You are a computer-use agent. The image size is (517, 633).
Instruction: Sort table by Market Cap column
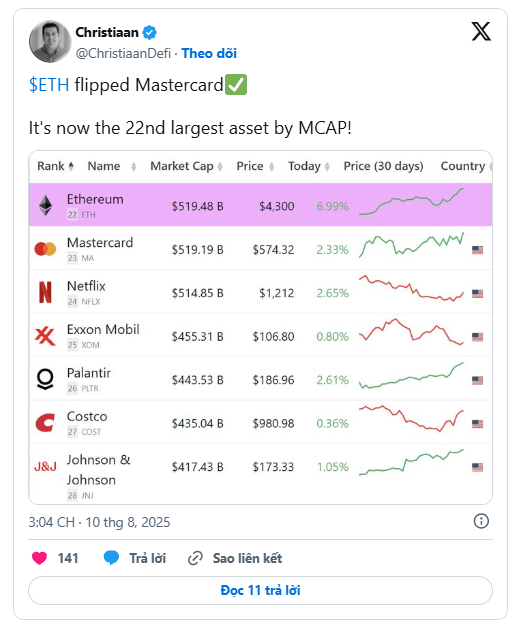tap(186, 166)
